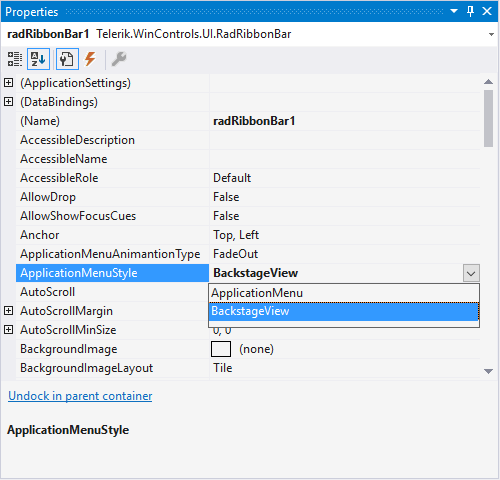The image size is (500, 480).
Task: Click Undock in parent container link
Action: [x=80, y=396]
